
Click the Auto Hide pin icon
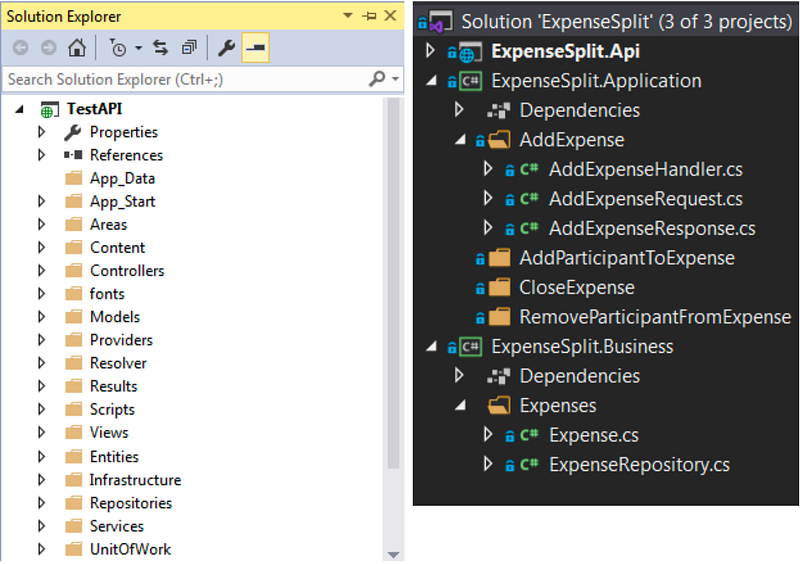tap(369, 16)
